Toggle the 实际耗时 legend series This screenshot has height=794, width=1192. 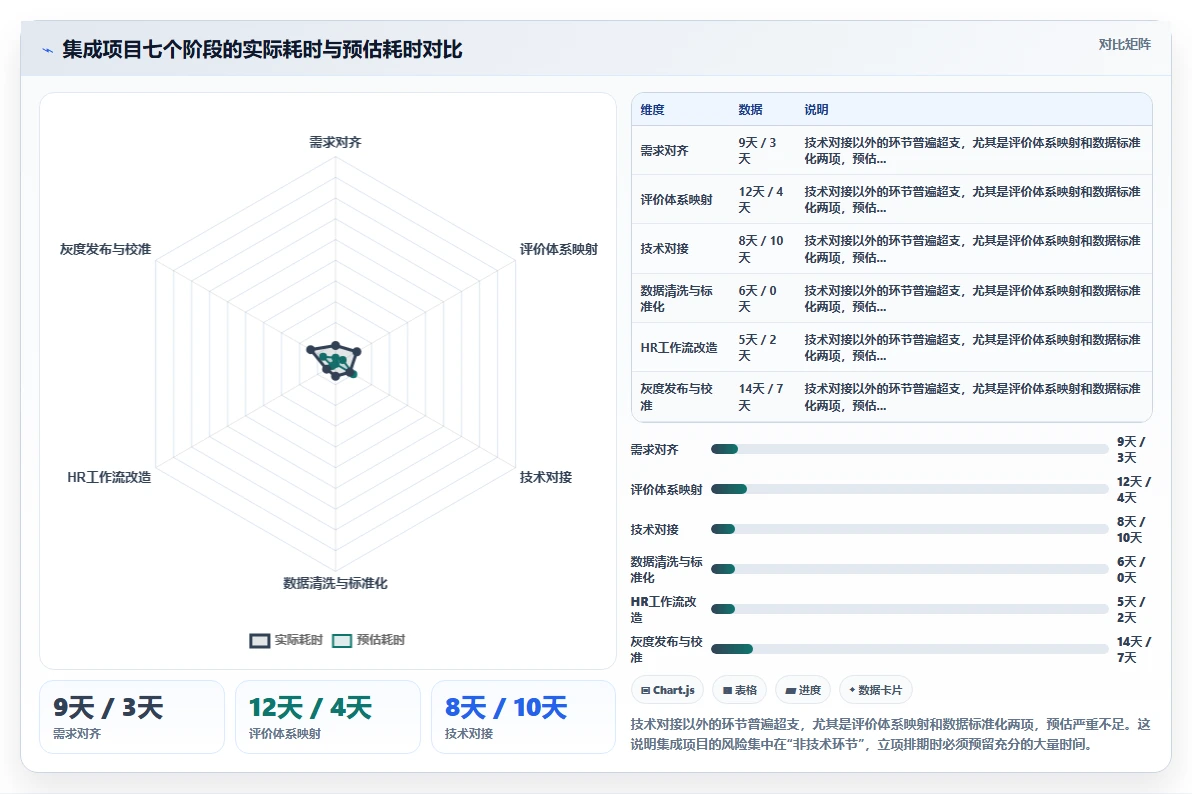[x=287, y=640]
